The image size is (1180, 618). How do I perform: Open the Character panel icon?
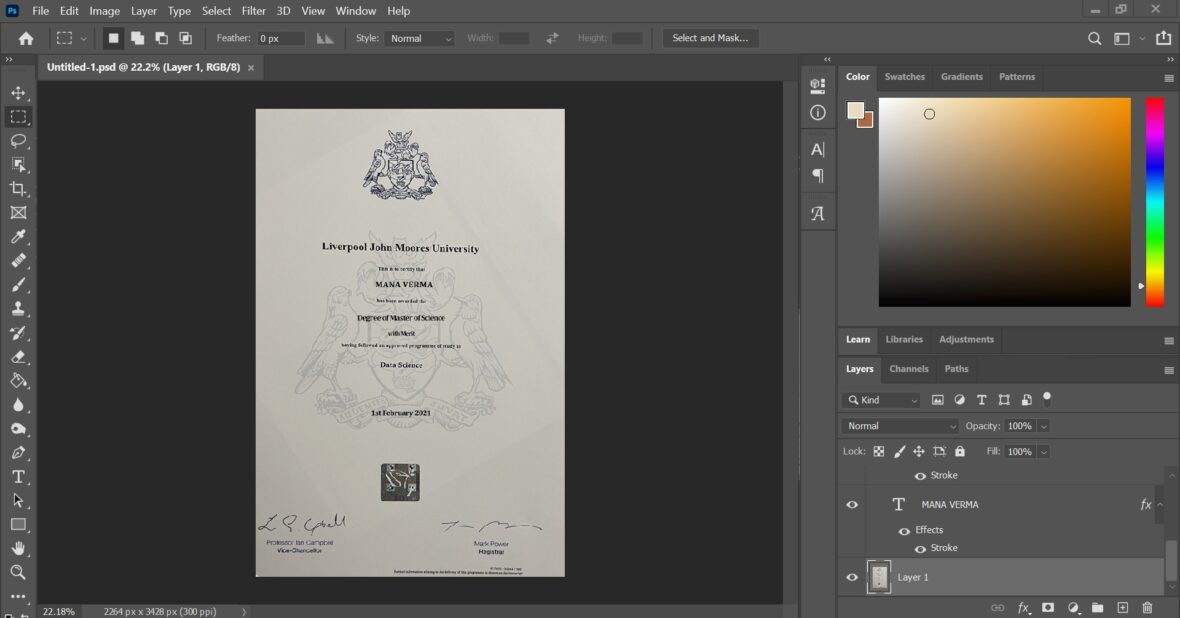click(817, 149)
